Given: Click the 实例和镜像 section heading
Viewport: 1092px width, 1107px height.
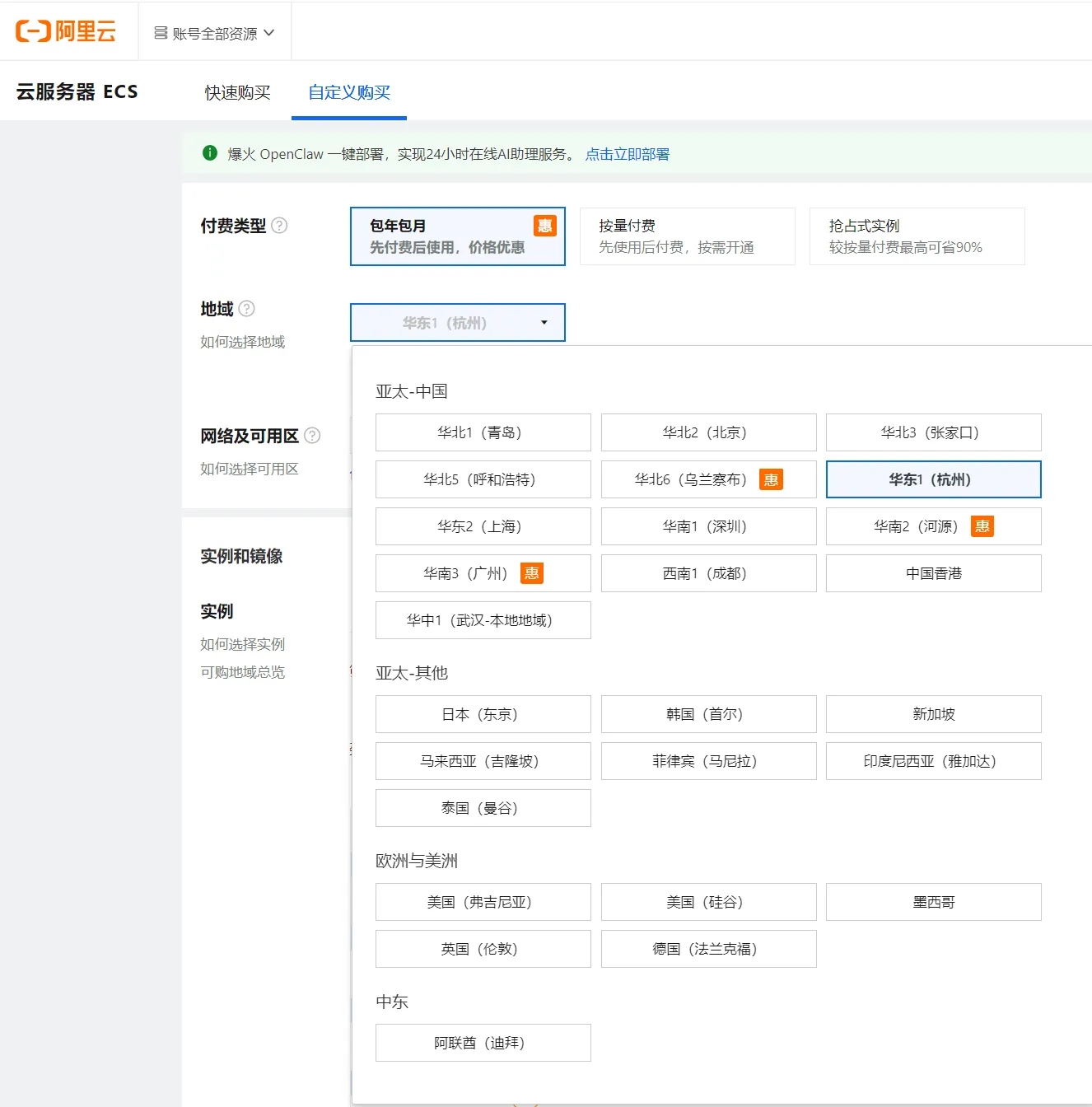Looking at the screenshot, I should (241, 556).
